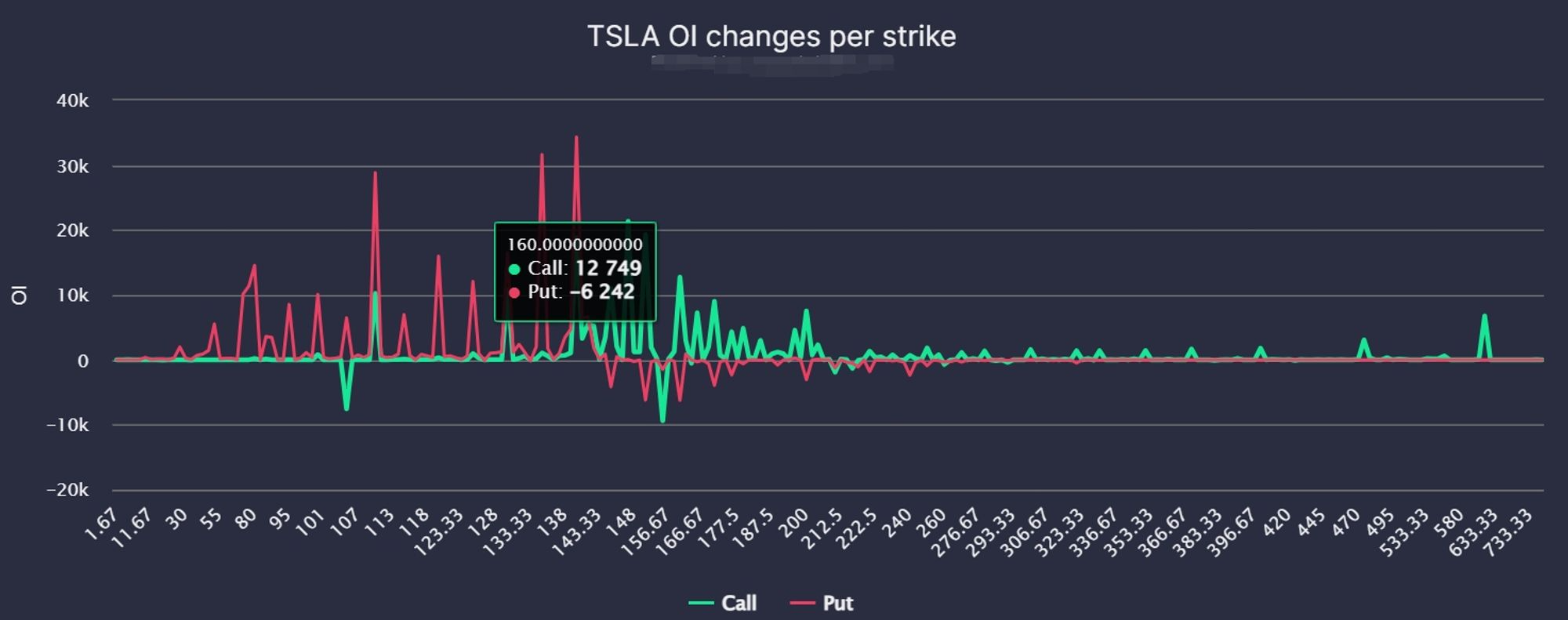Screen dimensions: 1568x620
Task: Click the lowest green Call trough near -10k
Action: tap(663, 421)
